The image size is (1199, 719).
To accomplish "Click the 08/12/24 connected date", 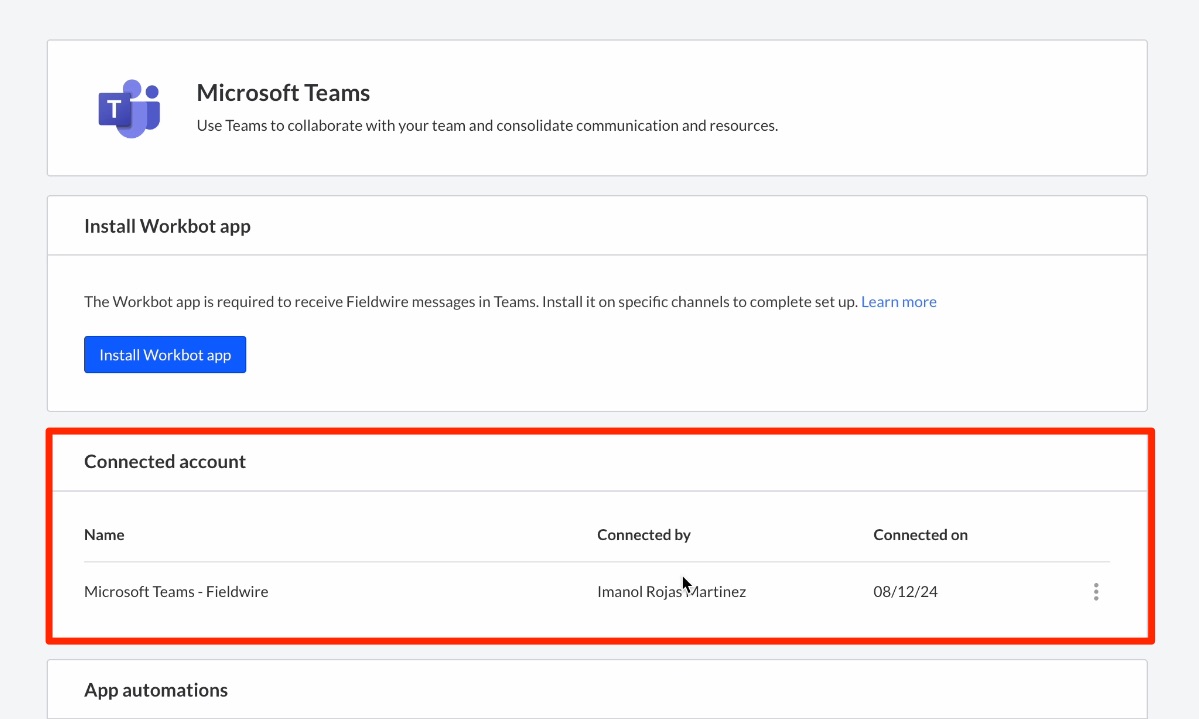I will click(x=905, y=591).
